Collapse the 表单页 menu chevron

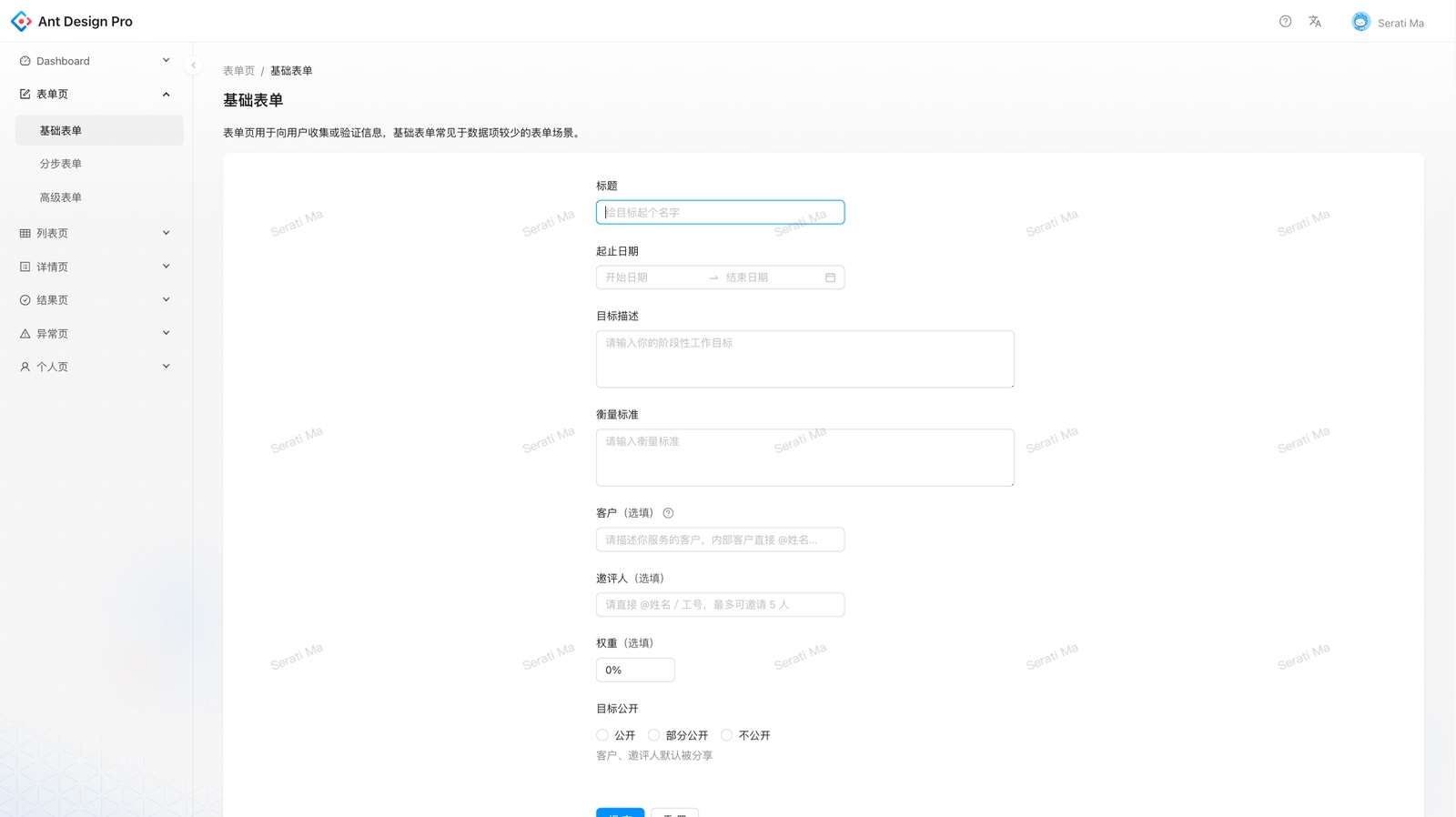coord(166,94)
